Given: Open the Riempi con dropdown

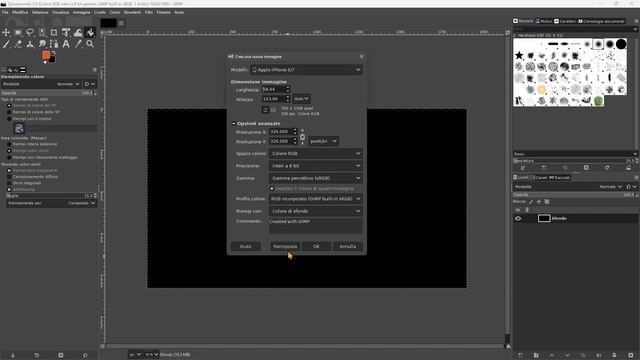Looking at the screenshot, I should pos(316,211).
